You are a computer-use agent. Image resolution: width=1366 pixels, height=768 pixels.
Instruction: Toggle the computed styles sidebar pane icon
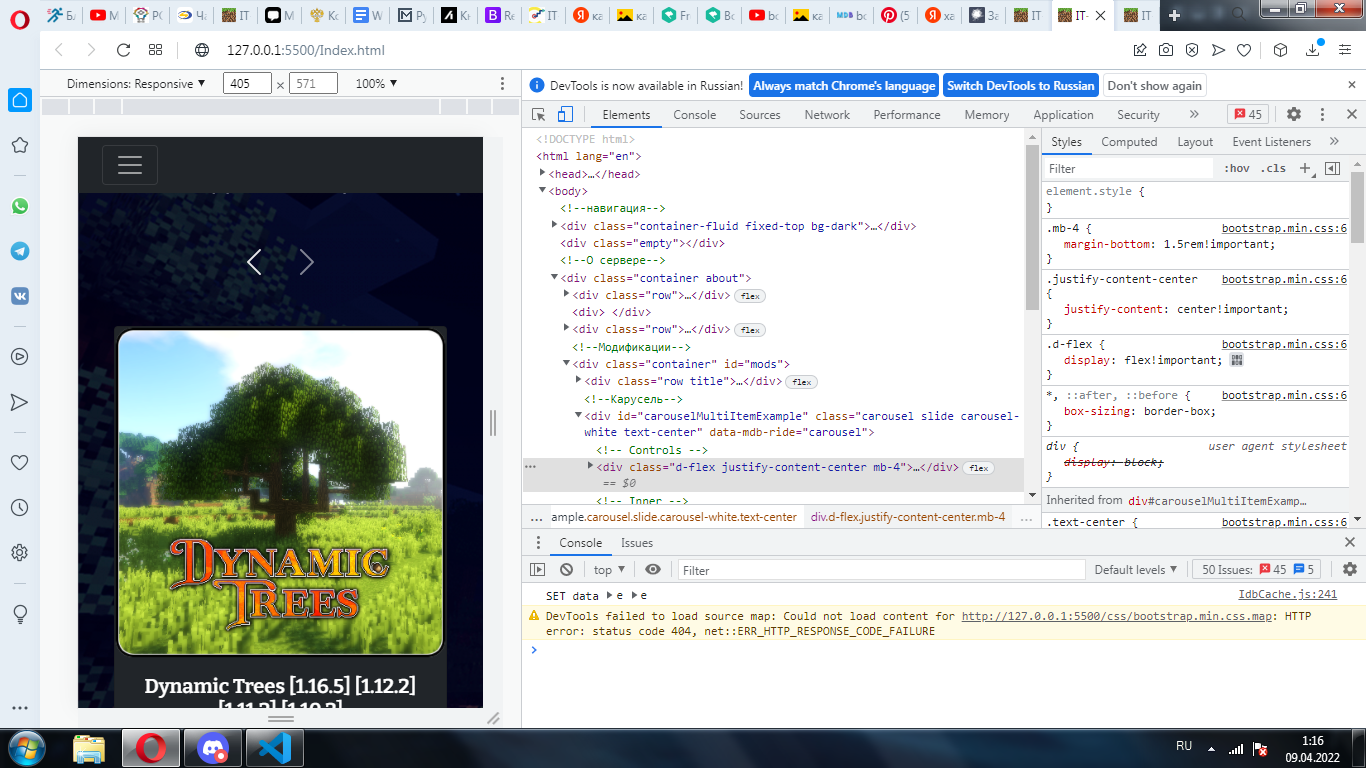1332,169
